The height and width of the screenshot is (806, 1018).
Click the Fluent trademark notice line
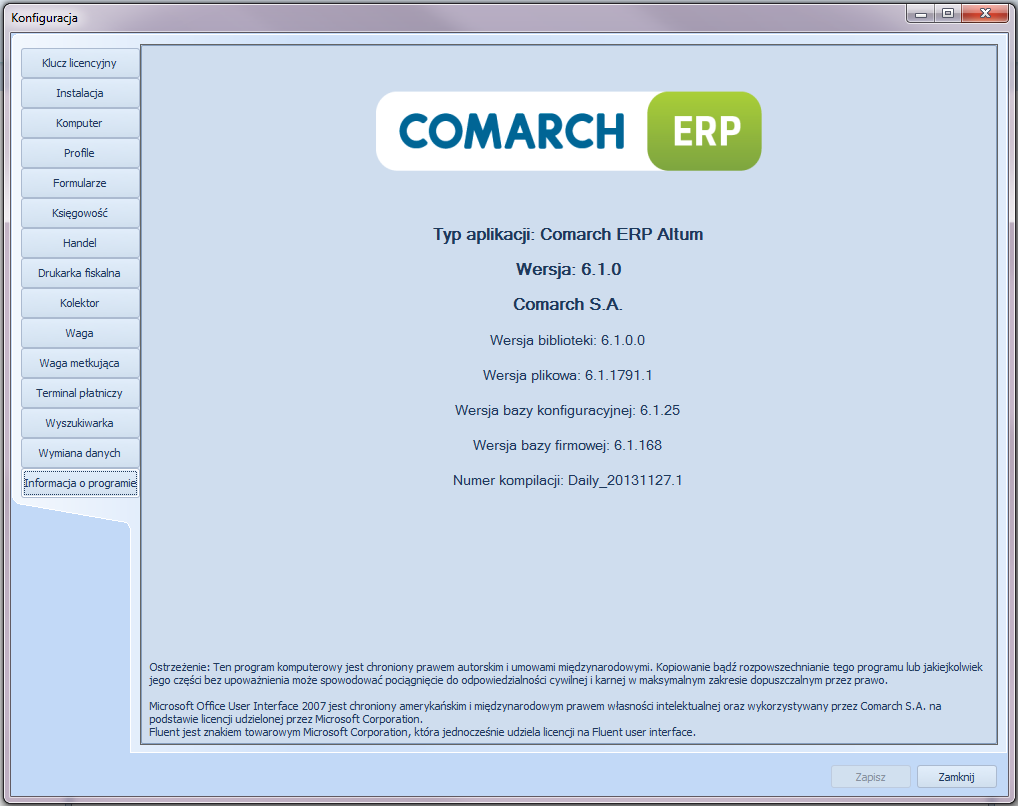click(x=422, y=732)
